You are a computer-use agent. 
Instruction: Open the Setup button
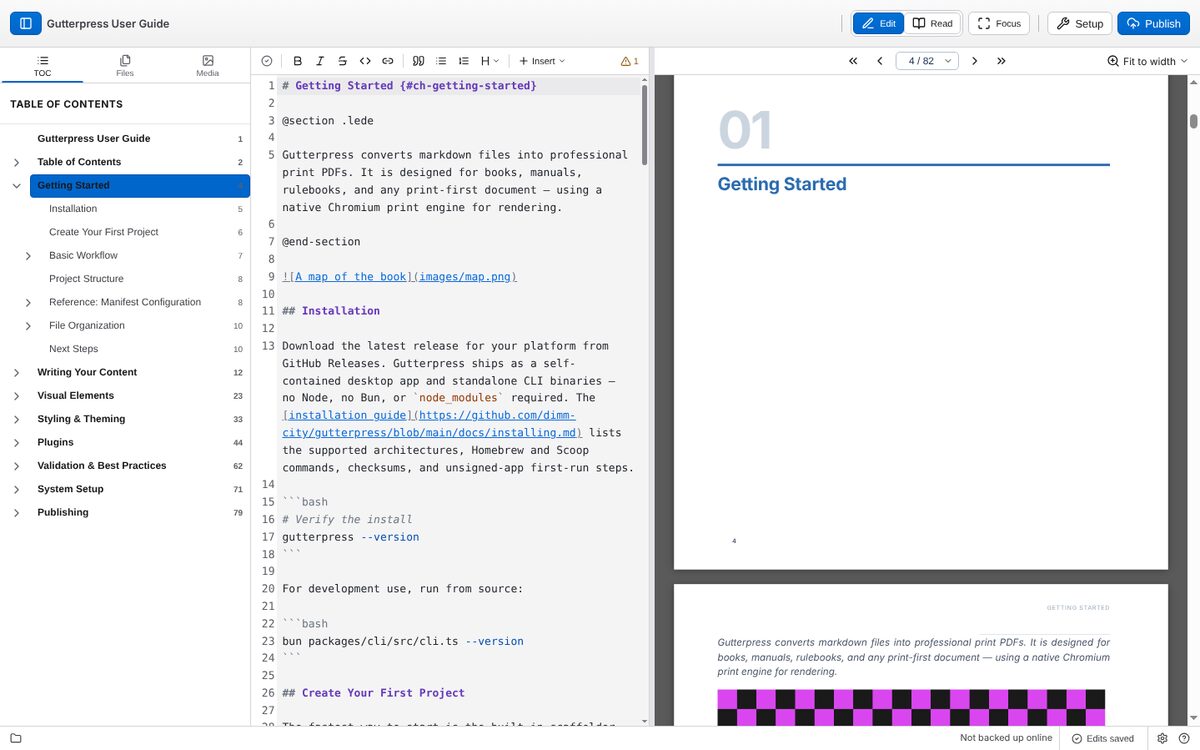point(1079,23)
